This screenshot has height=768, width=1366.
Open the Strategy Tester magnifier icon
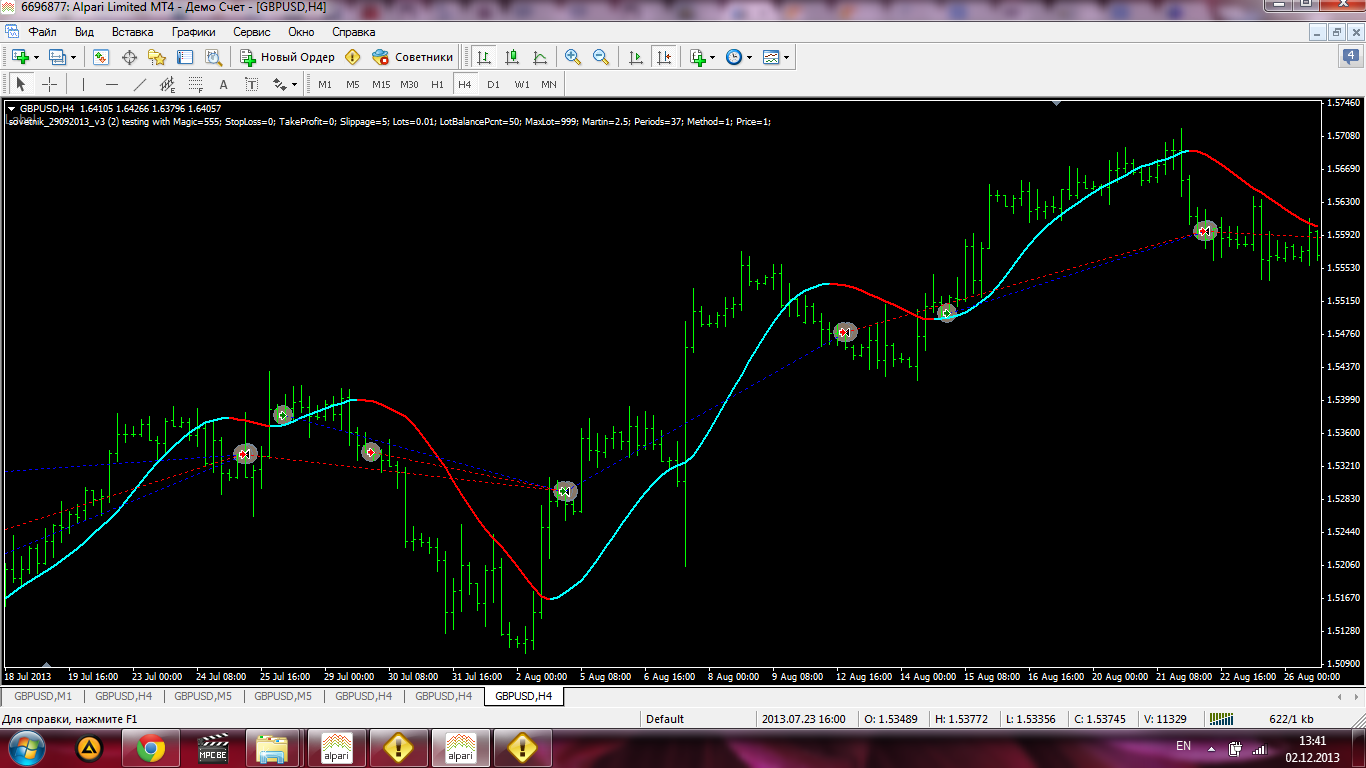click(x=213, y=57)
